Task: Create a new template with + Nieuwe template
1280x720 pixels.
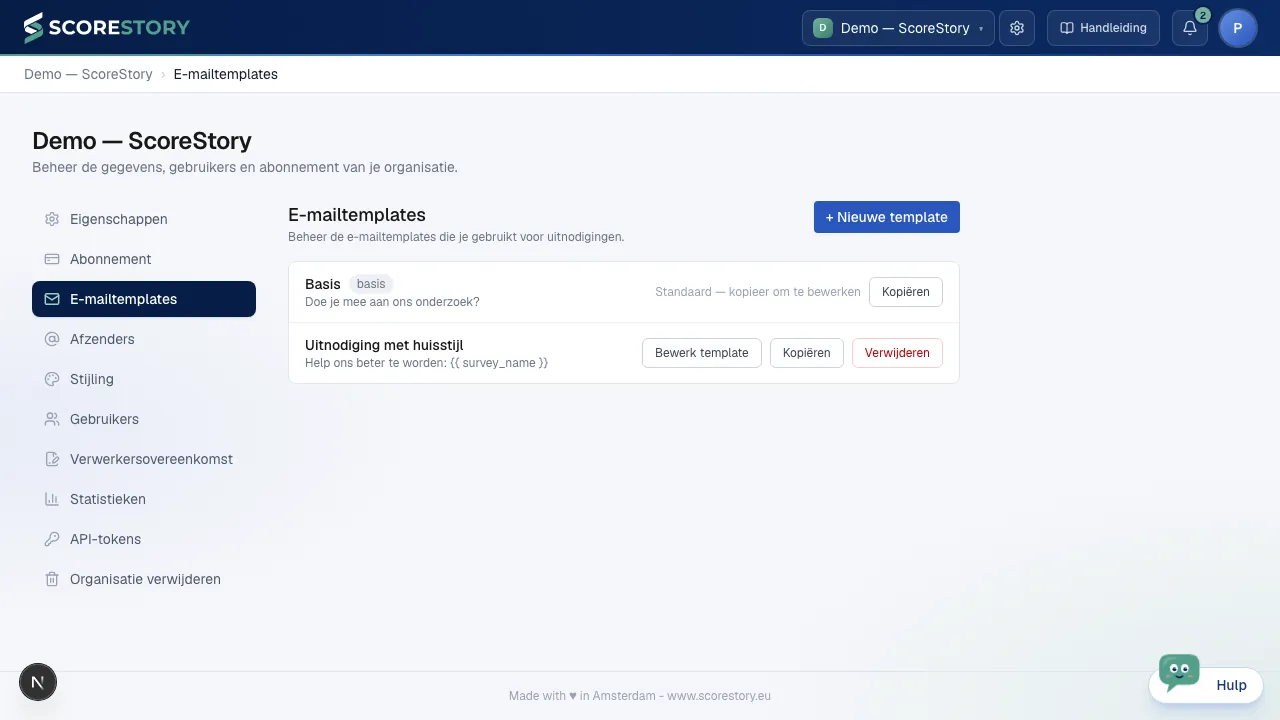Action: coord(887,217)
